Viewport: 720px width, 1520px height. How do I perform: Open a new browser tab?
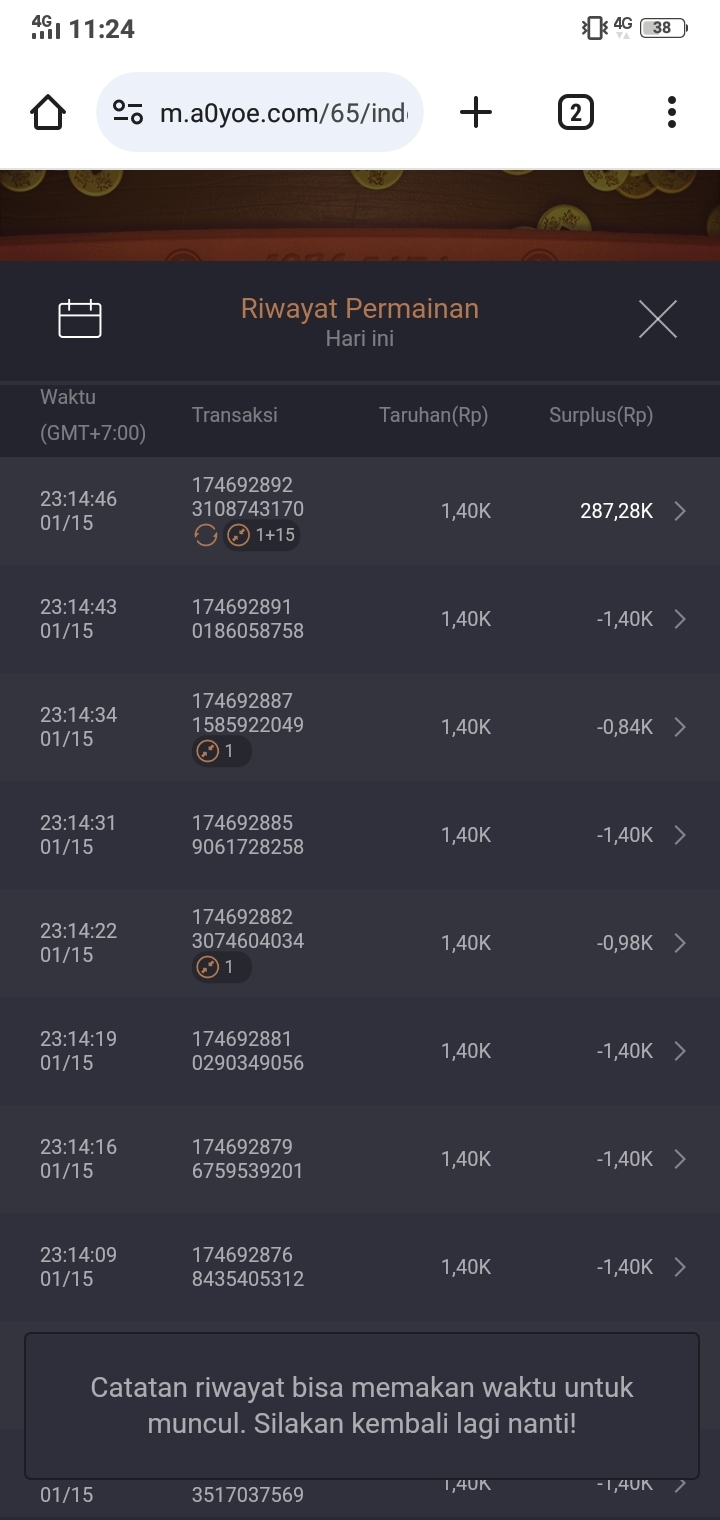point(476,112)
